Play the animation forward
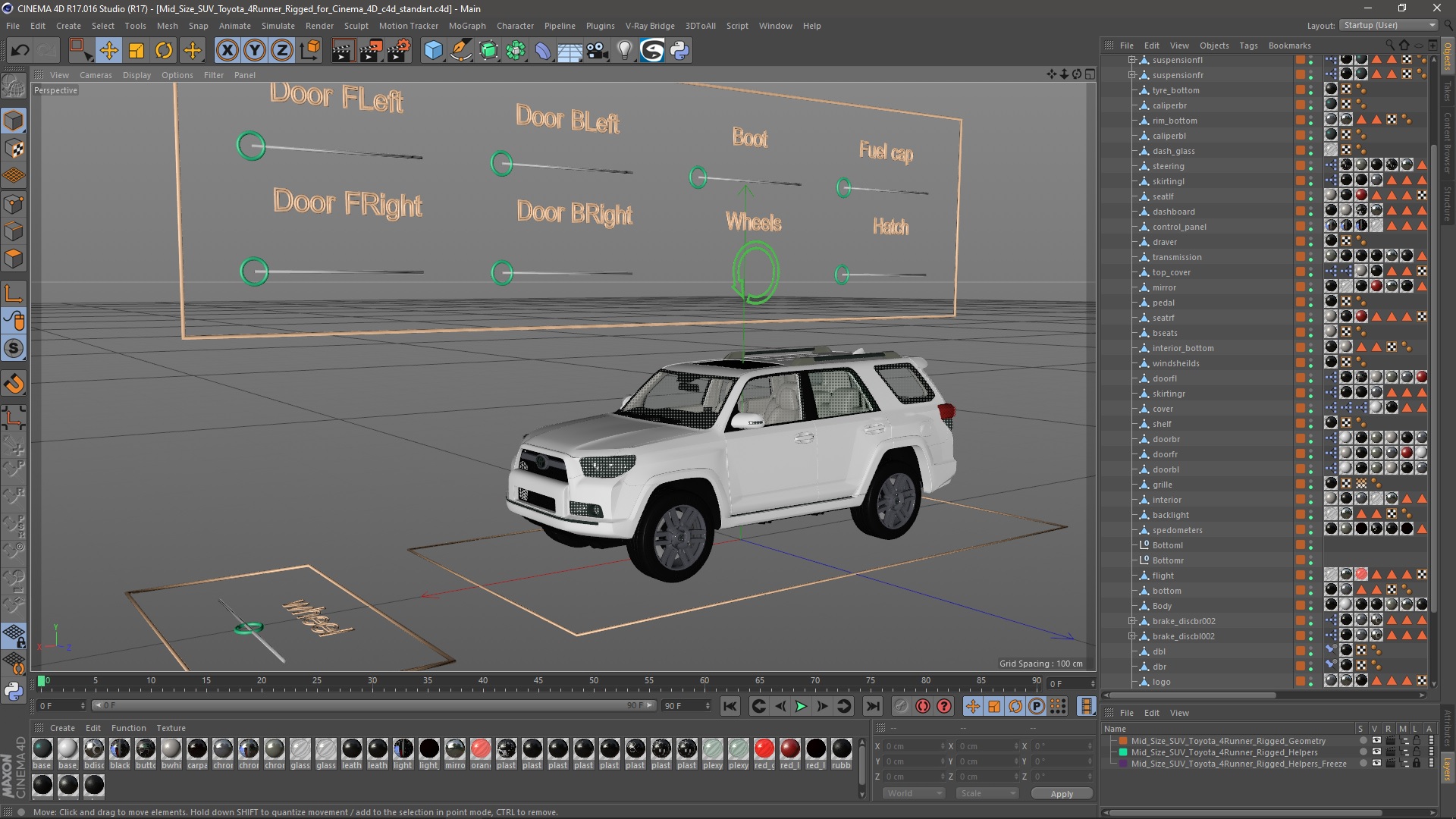Image resolution: width=1456 pixels, height=819 pixels. 801,706
